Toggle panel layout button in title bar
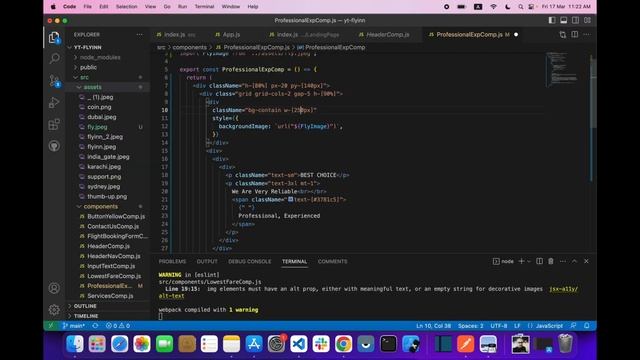Viewport: 640px width, 360px height. coord(564,20)
